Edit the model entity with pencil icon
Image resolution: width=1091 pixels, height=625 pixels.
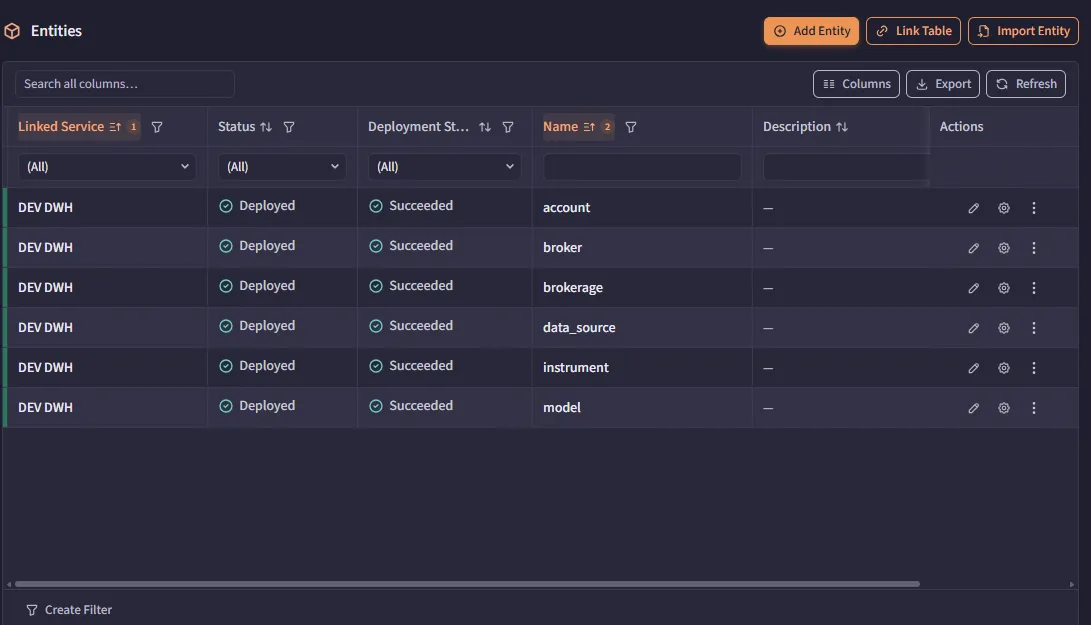coord(973,408)
